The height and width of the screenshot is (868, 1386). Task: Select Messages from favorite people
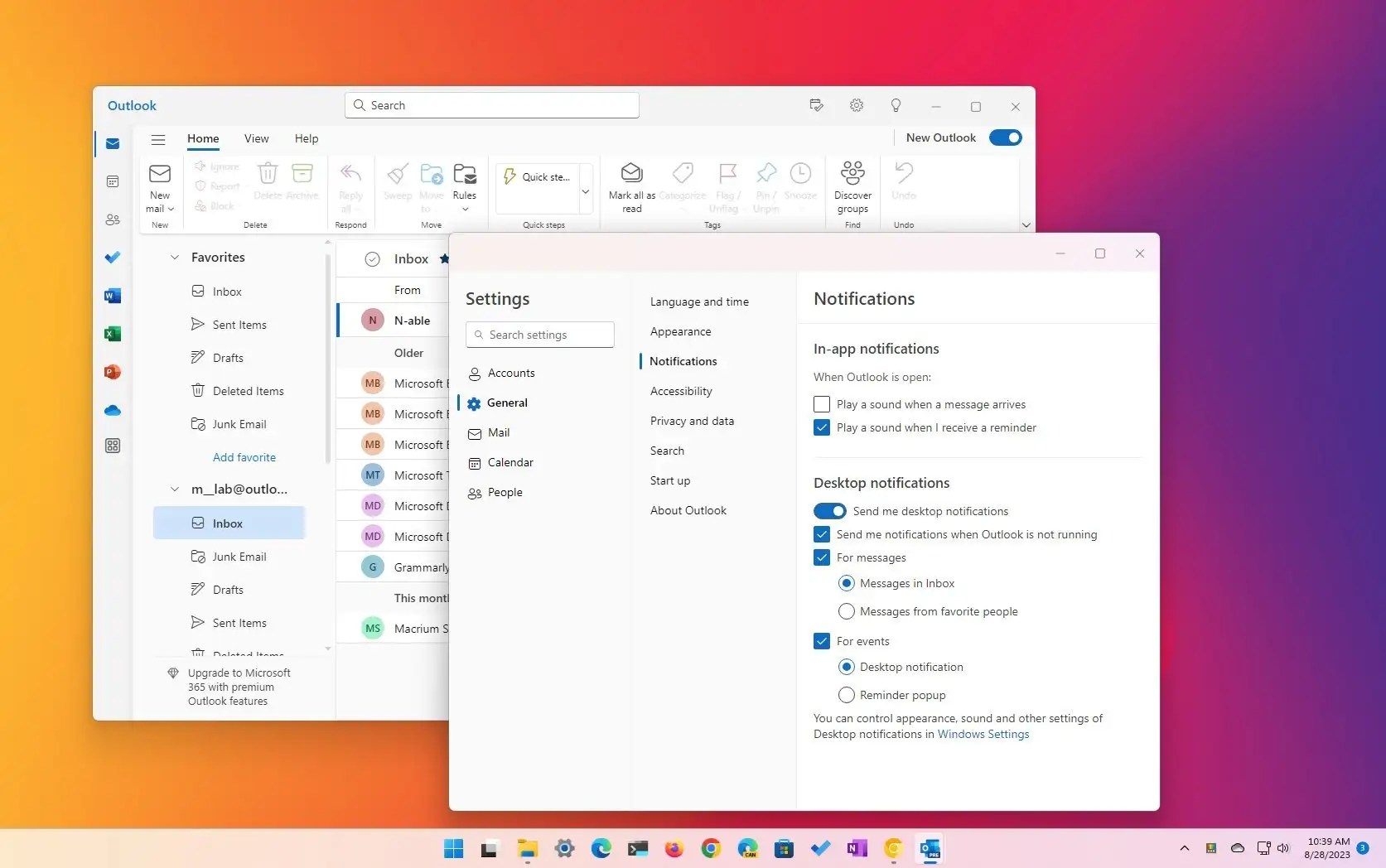[846, 611]
